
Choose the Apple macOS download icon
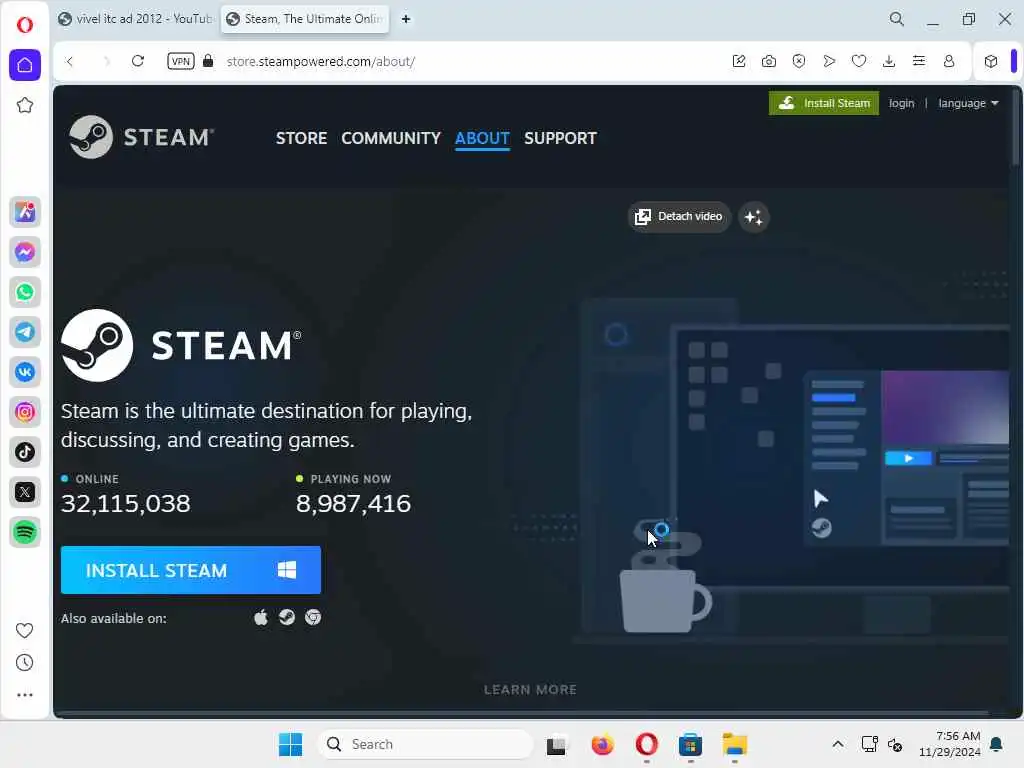tap(261, 618)
